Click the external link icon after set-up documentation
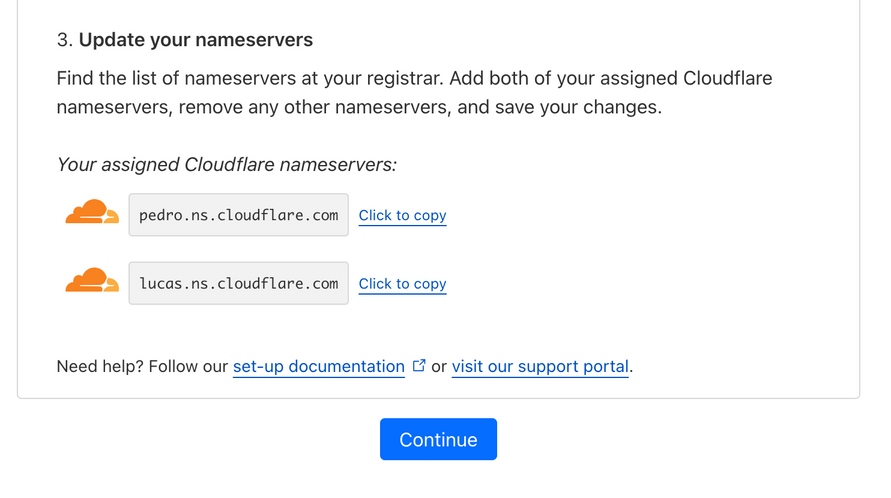 click(x=418, y=366)
